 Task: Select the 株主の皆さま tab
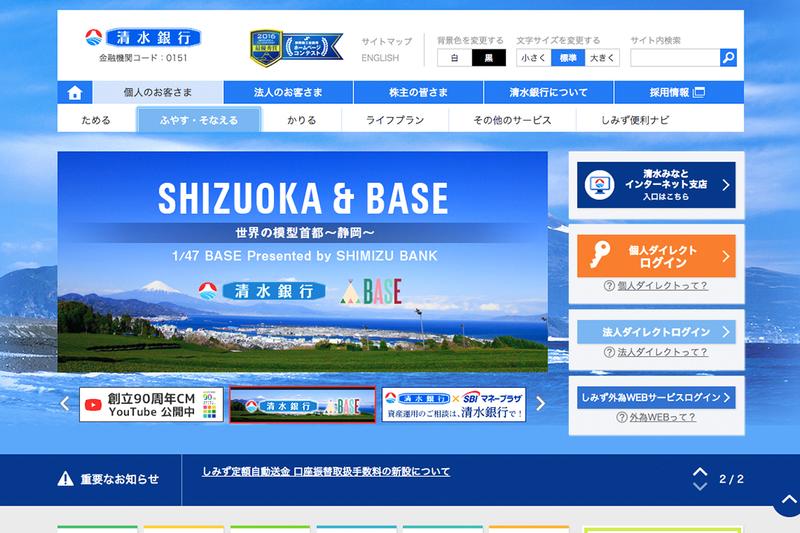tap(418, 92)
